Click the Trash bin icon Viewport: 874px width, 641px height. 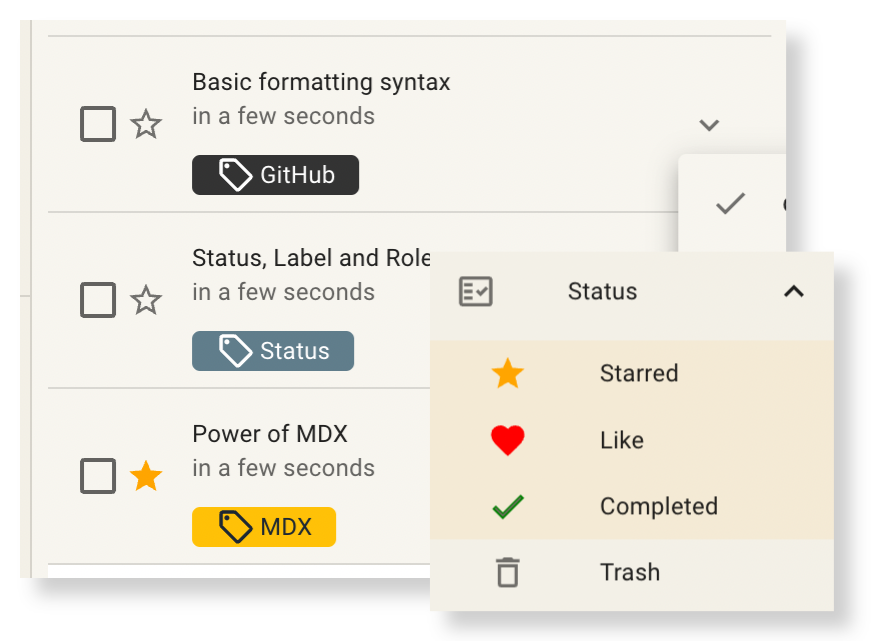tap(508, 572)
